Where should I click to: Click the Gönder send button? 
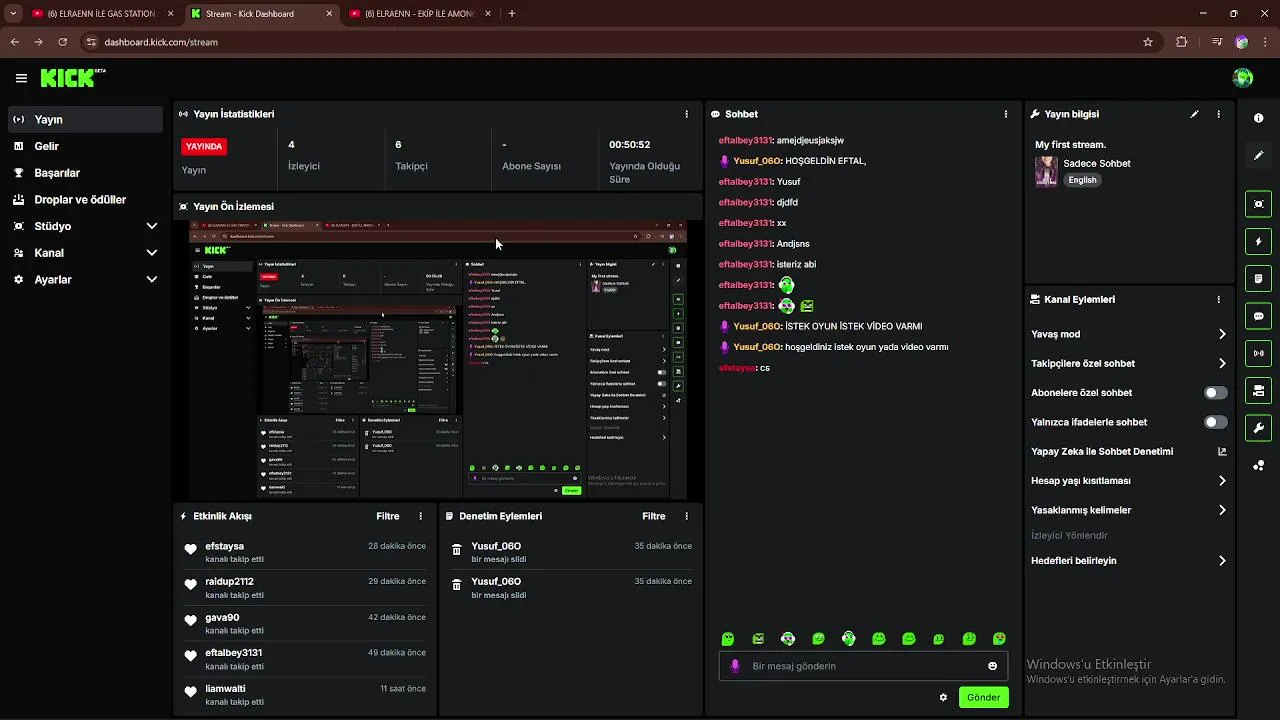pyautogui.click(x=983, y=697)
